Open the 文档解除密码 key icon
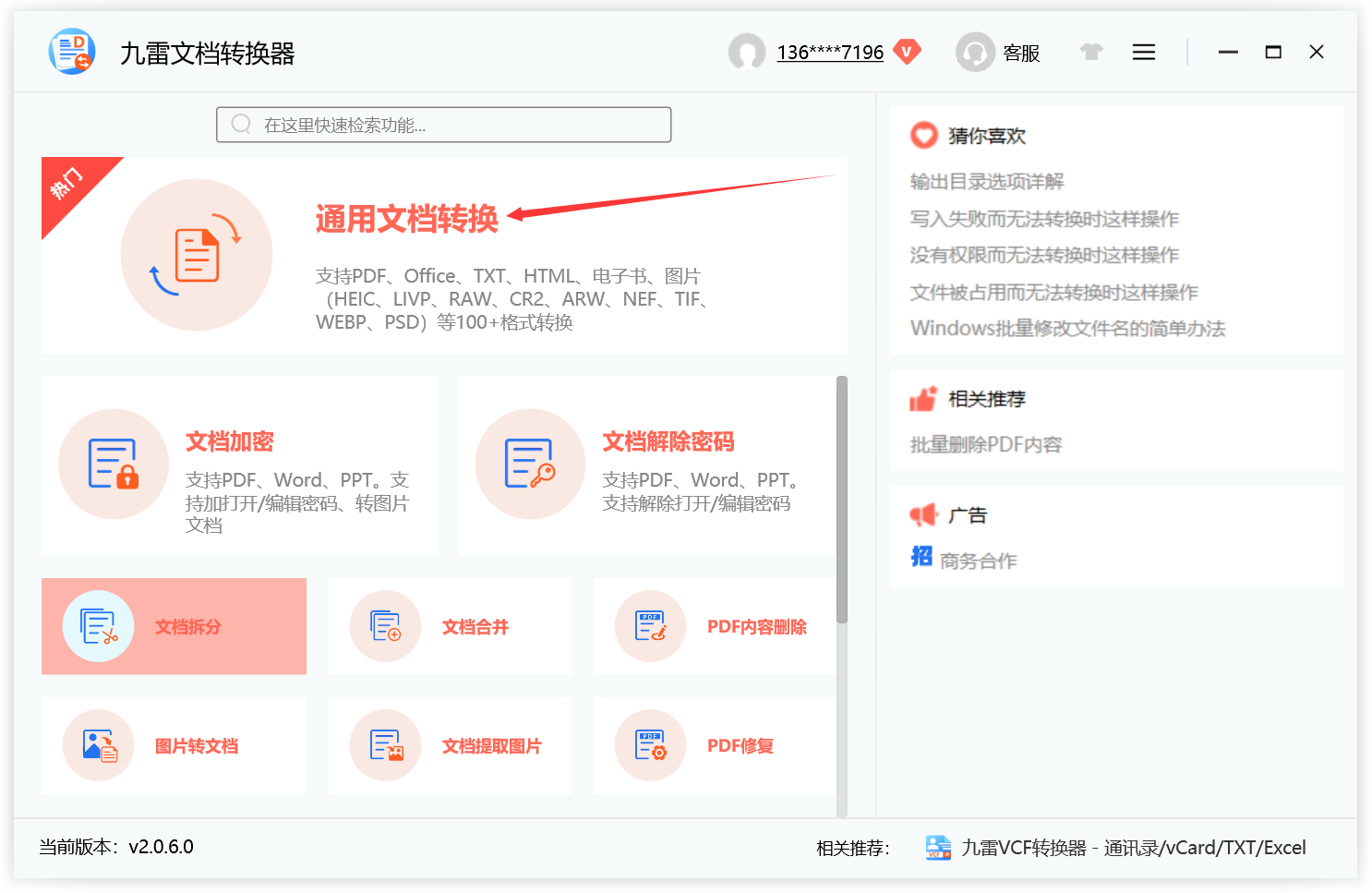Screen dimensions: 1372x893 [530, 464]
